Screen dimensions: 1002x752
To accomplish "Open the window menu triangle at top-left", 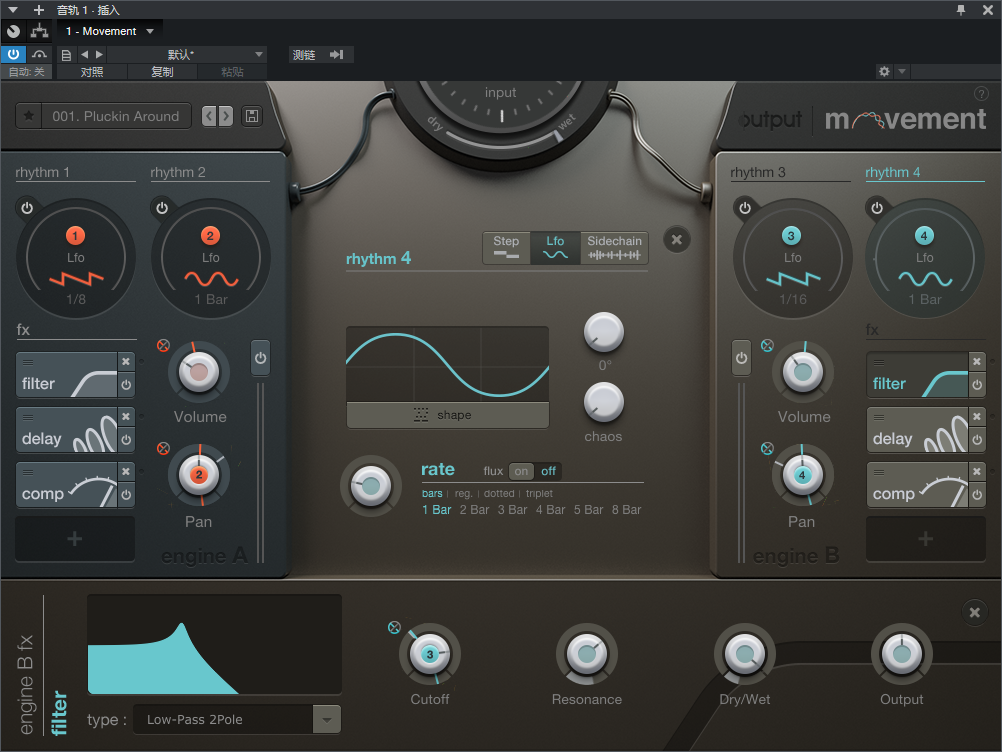I will coord(13,10).
